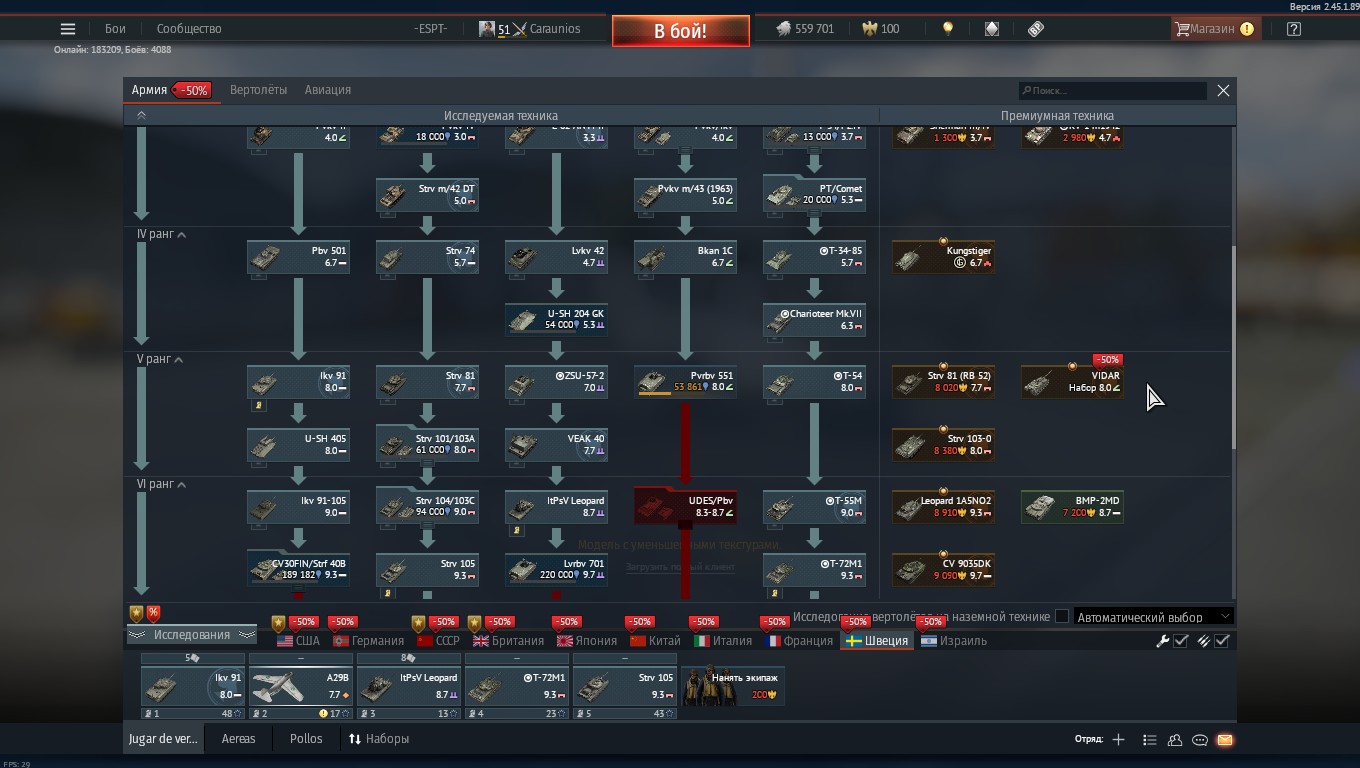Click the research tree vertical scrollbar
Screen dimensions: 1360x768
coord(1233,347)
